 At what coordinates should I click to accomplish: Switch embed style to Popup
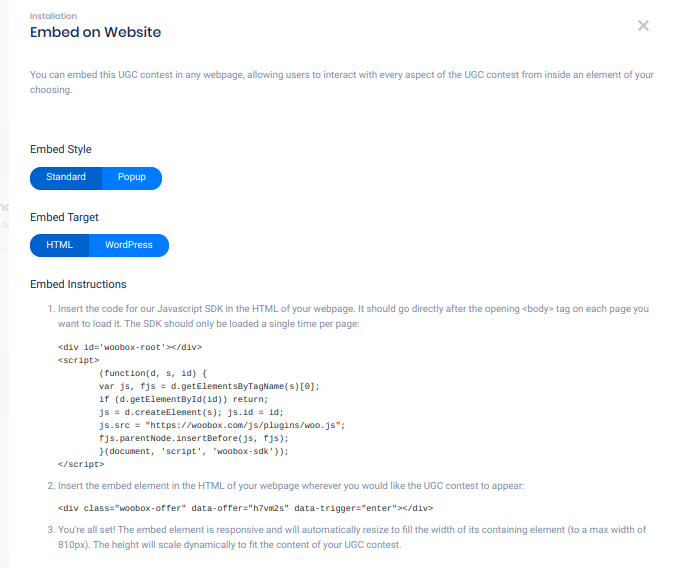[x=131, y=178]
